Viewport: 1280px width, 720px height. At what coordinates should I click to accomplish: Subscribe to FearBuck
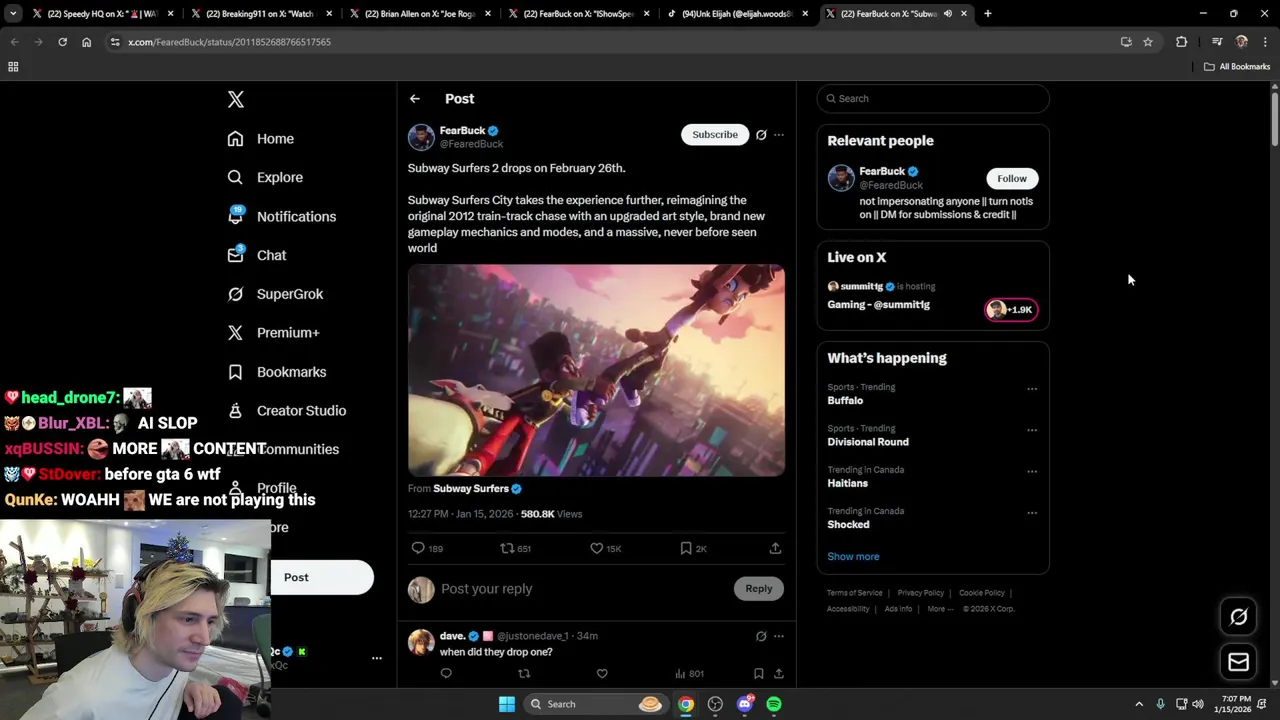[x=715, y=135]
